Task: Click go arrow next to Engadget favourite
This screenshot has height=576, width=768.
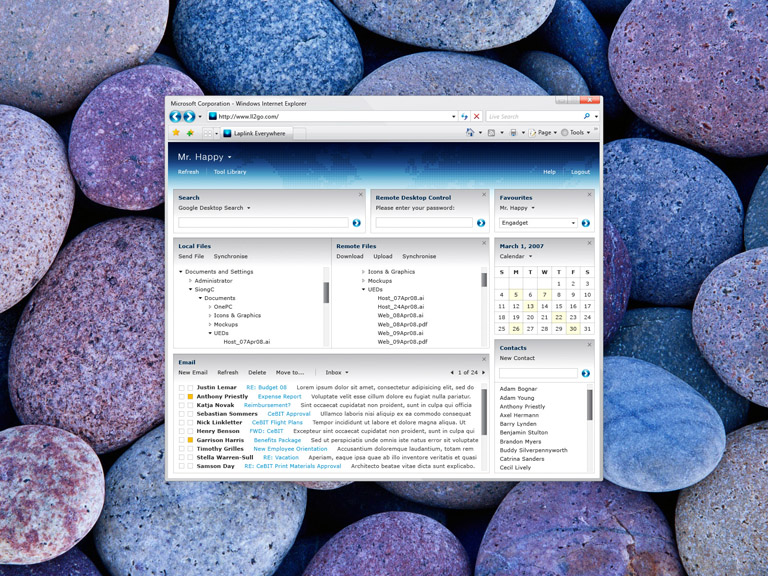Action: coord(586,223)
